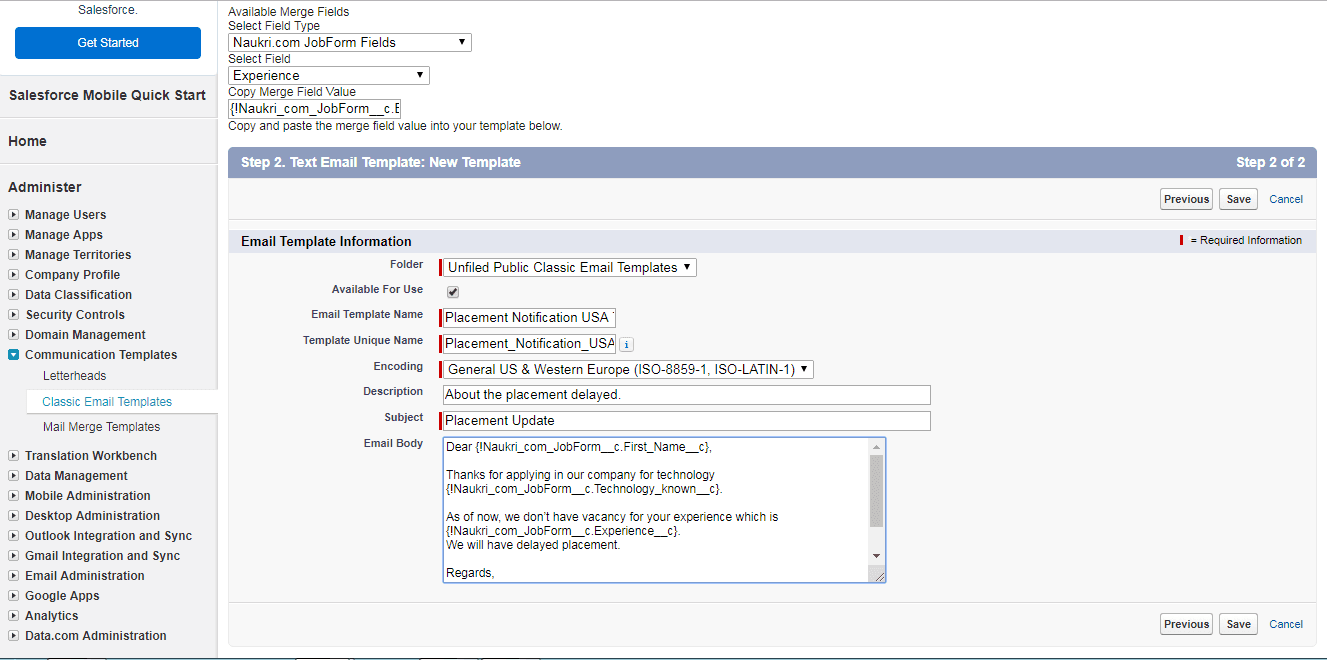Toggle the Available For Use checkbox
The height and width of the screenshot is (660, 1327).
coord(453,292)
